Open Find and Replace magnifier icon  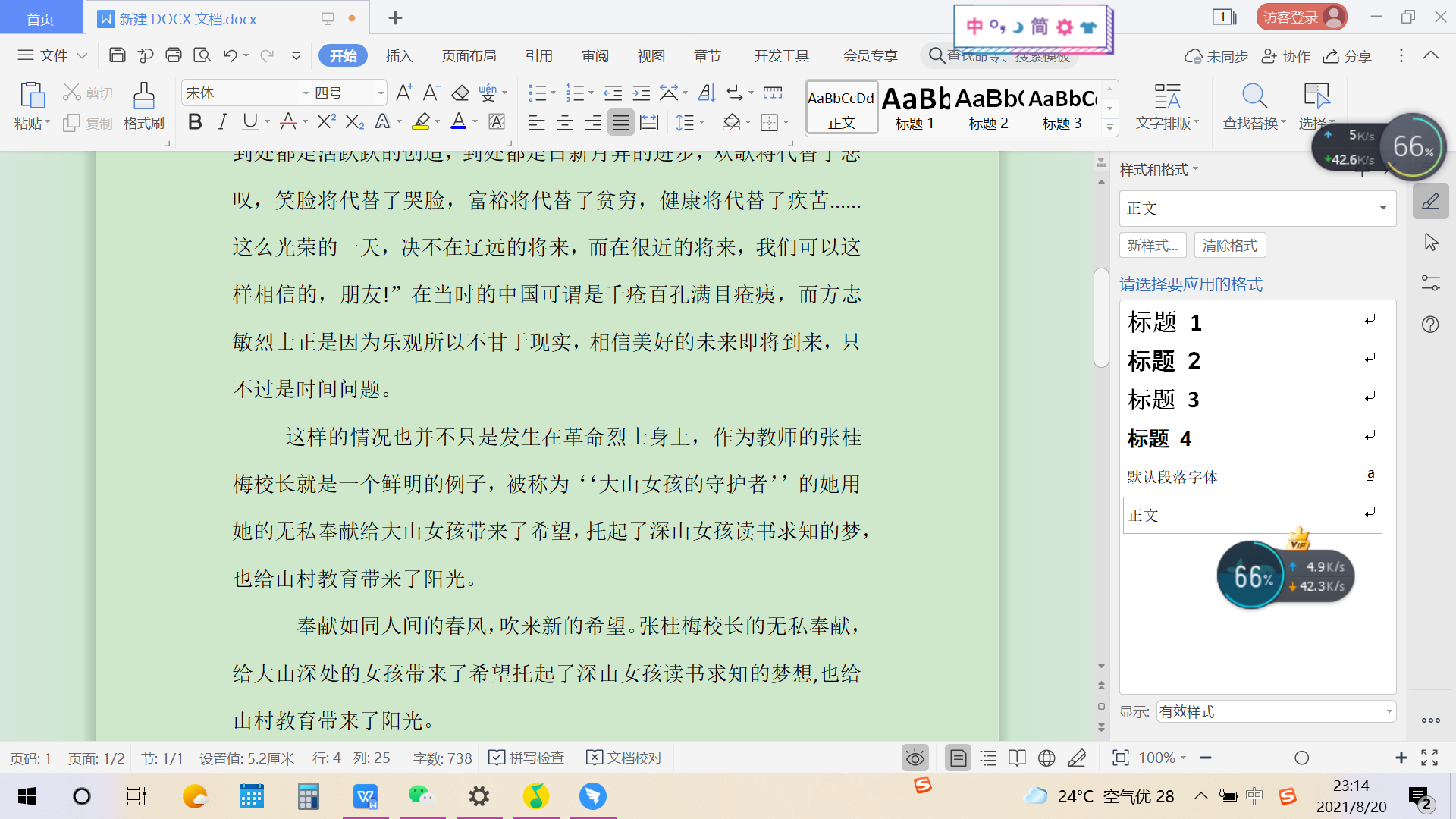click(1254, 96)
